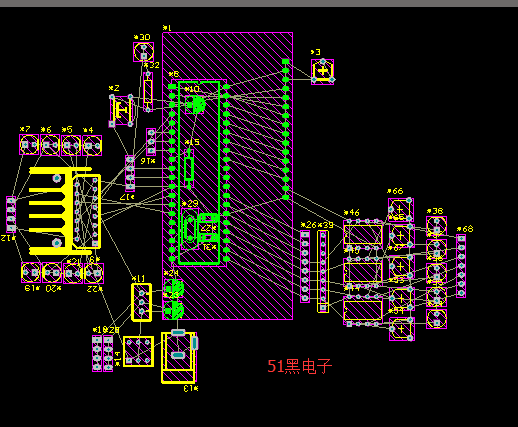Select the four-pin header labeled *12

click(11, 214)
